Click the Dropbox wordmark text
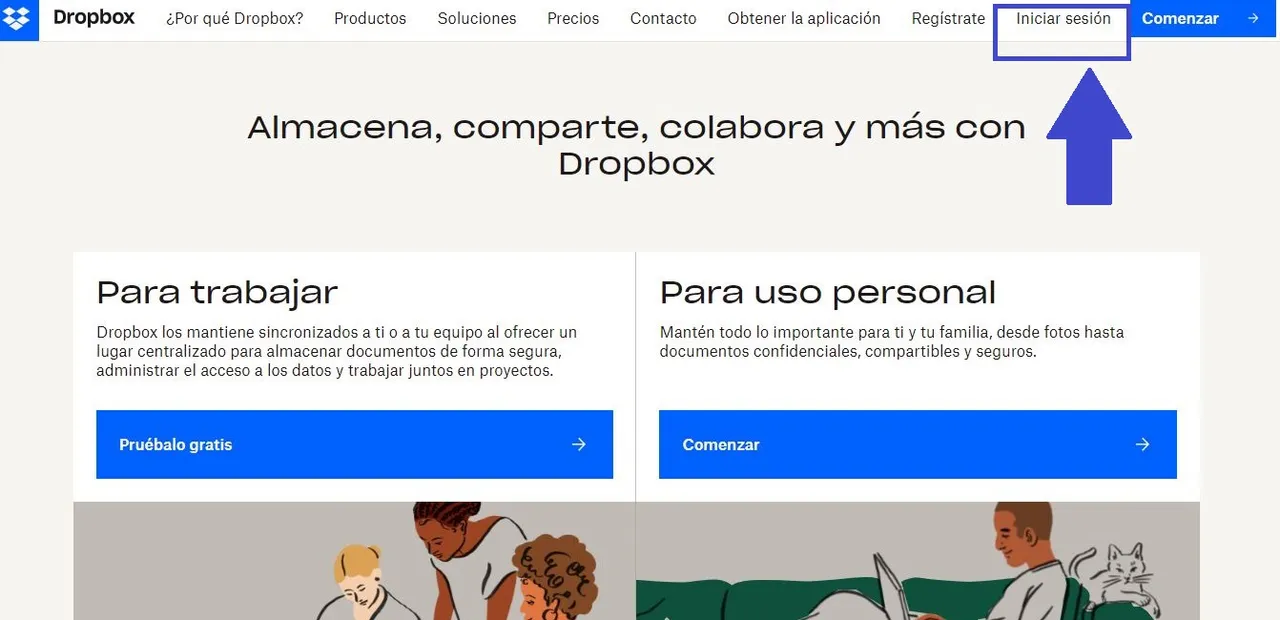 pos(94,18)
